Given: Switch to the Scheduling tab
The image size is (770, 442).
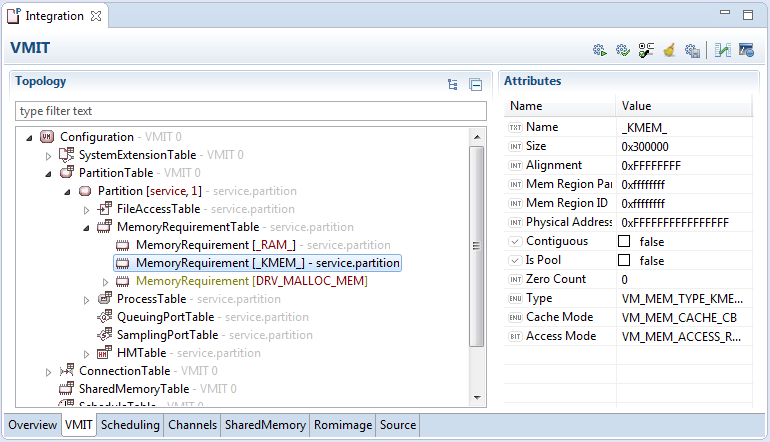Looking at the screenshot, I should point(130,425).
